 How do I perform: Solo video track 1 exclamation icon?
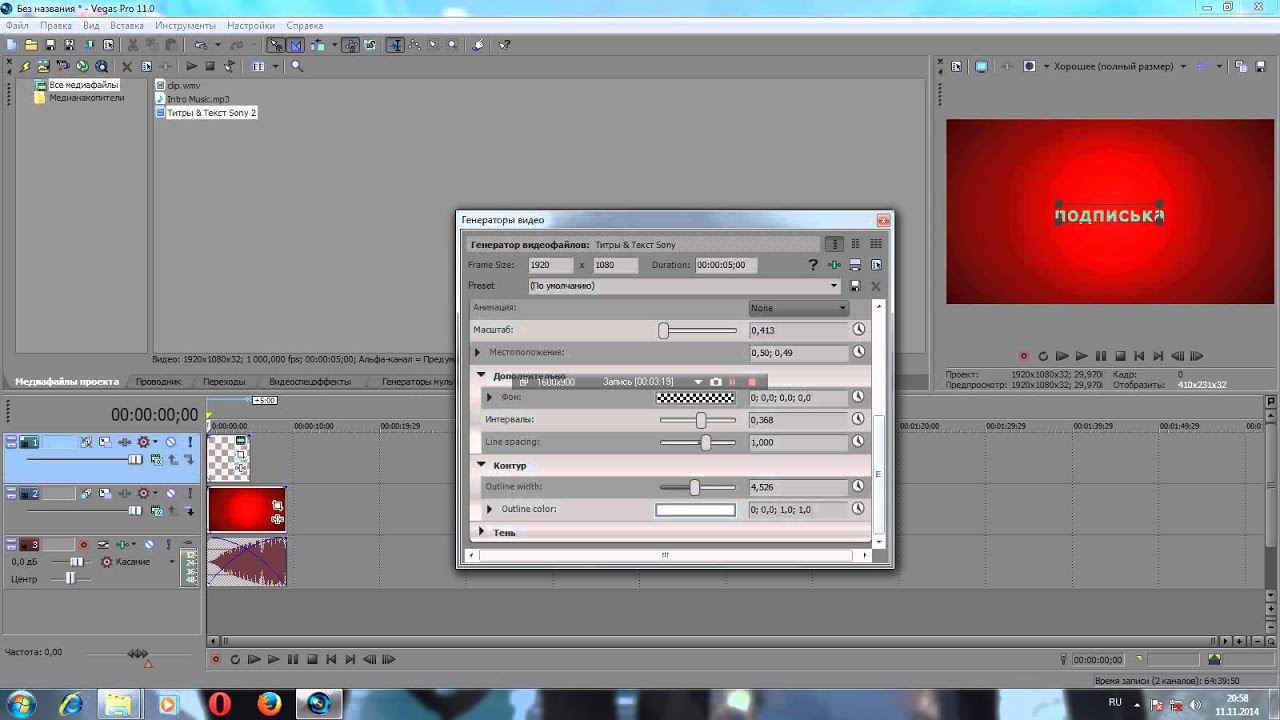coord(189,442)
